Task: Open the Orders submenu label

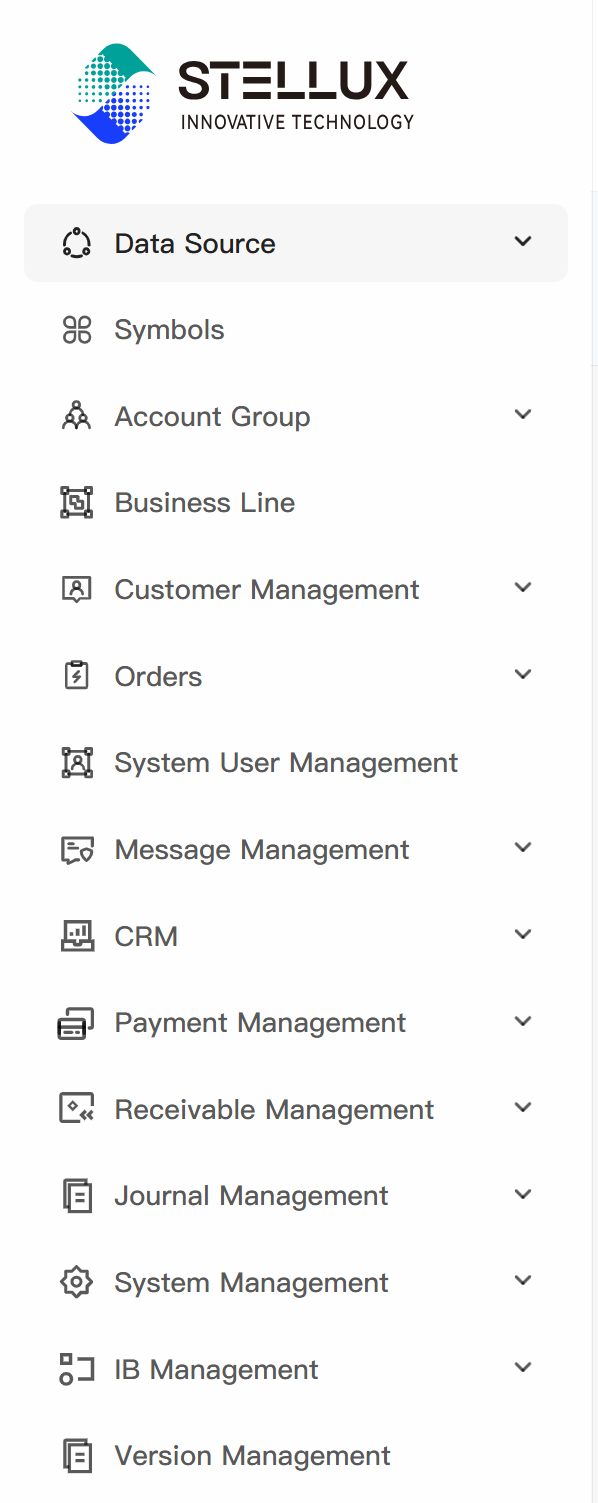Action: coord(158,676)
